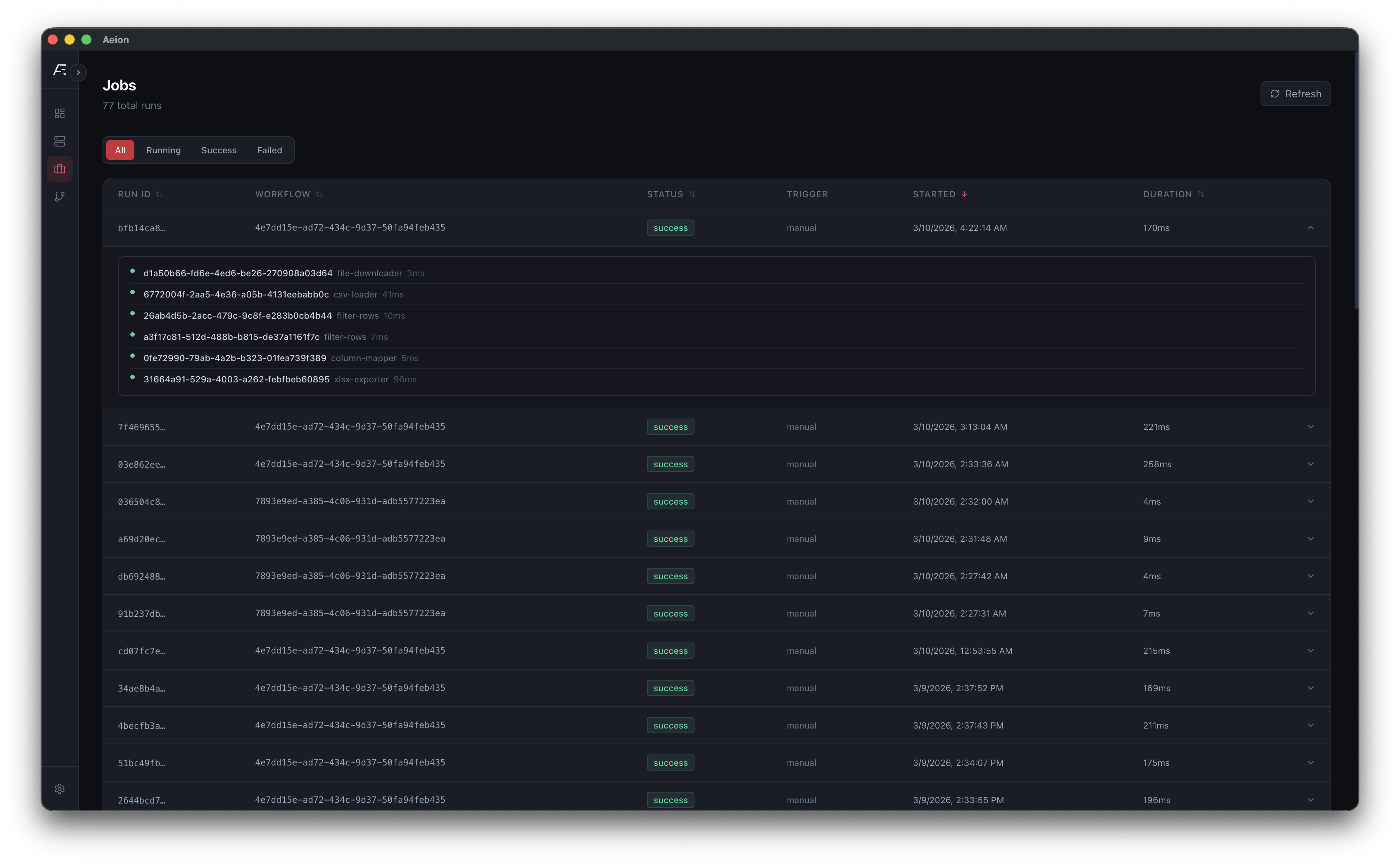
Task: Expand the 036504c8 run row chevron
Action: 1310,501
